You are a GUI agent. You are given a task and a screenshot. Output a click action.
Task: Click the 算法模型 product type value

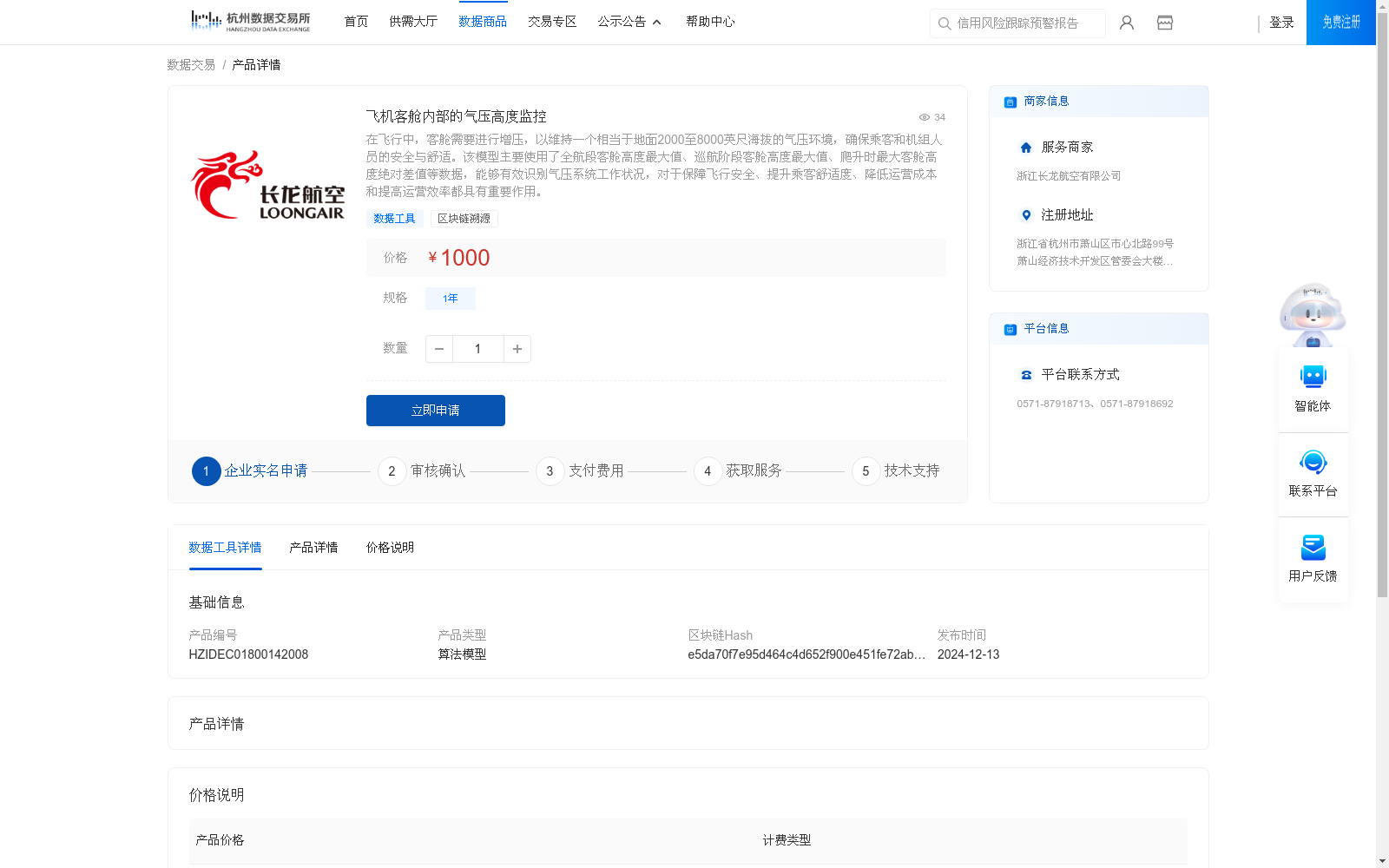click(462, 654)
